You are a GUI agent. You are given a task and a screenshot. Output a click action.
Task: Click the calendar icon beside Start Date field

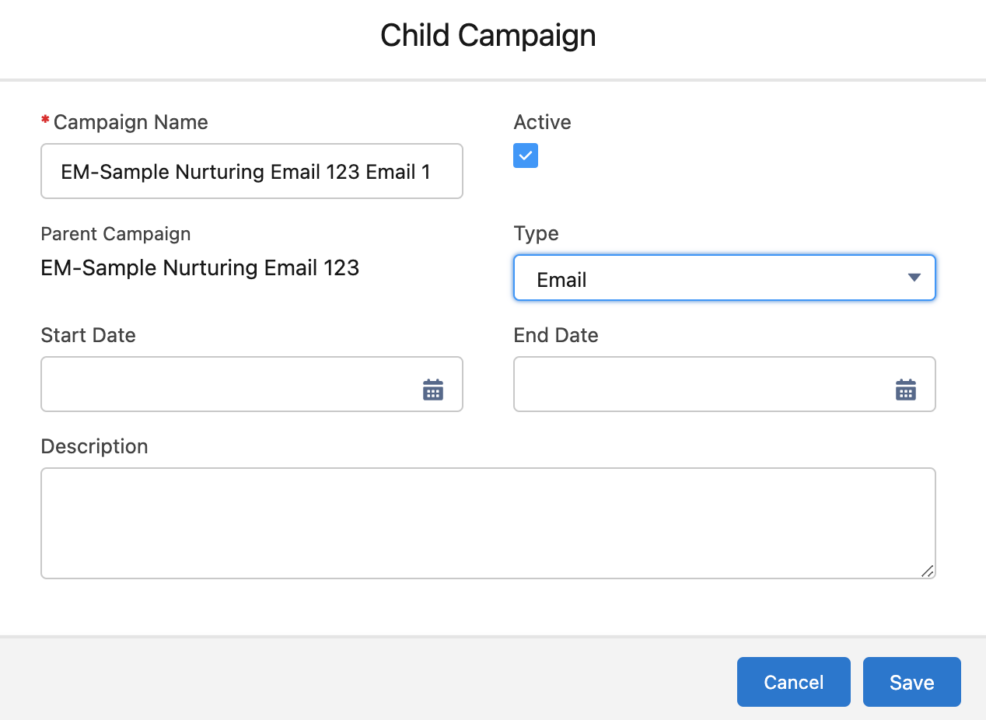(433, 390)
